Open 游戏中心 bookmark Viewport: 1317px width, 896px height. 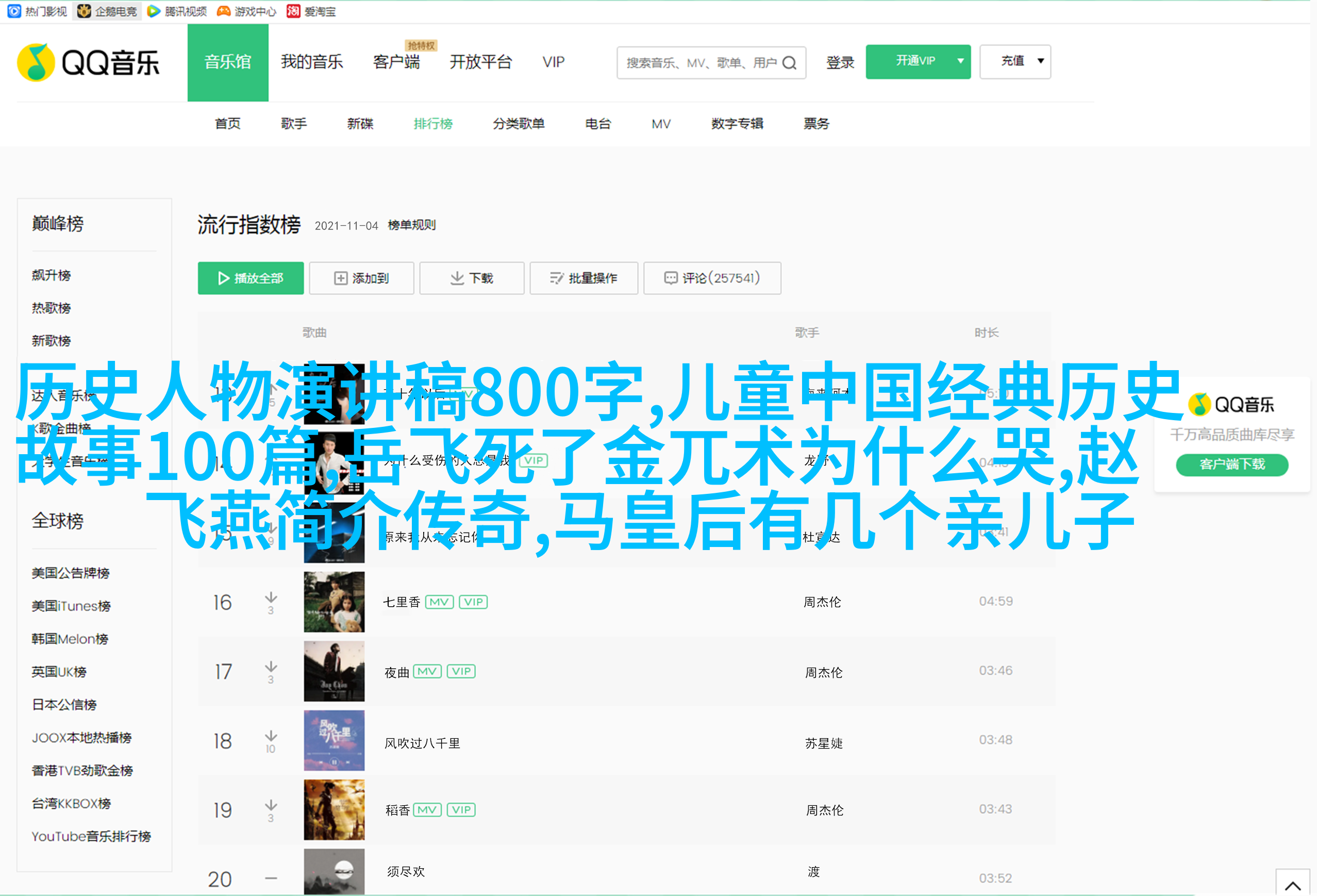coord(246,11)
